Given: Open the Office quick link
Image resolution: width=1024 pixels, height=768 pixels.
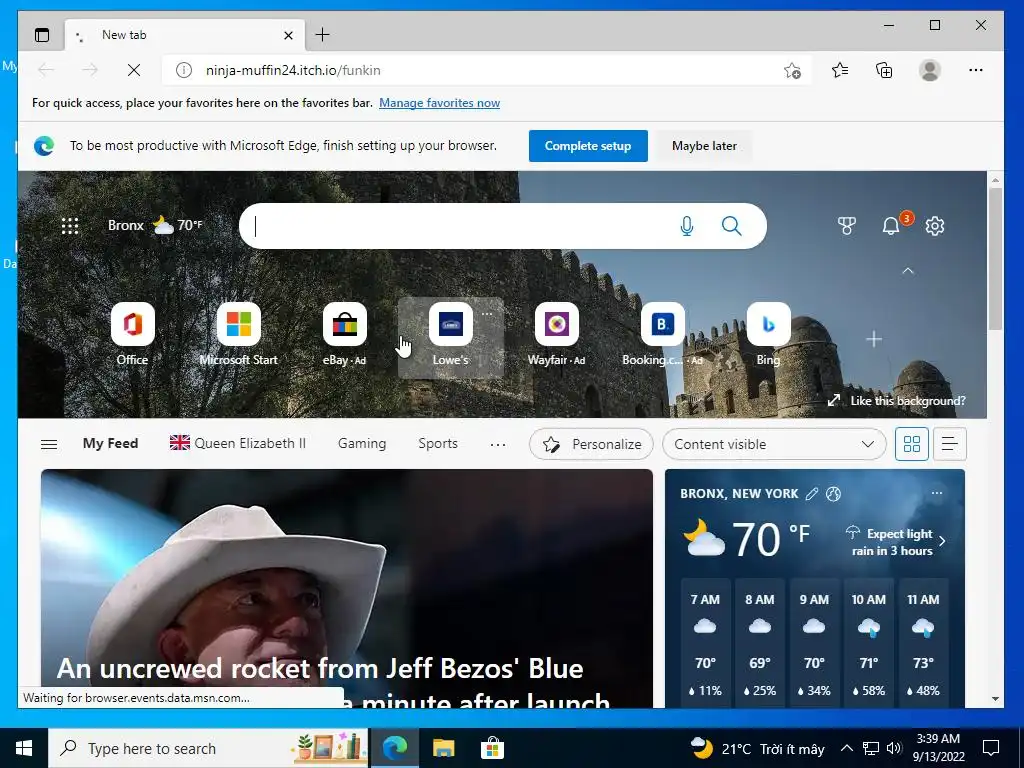Looking at the screenshot, I should [133, 334].
